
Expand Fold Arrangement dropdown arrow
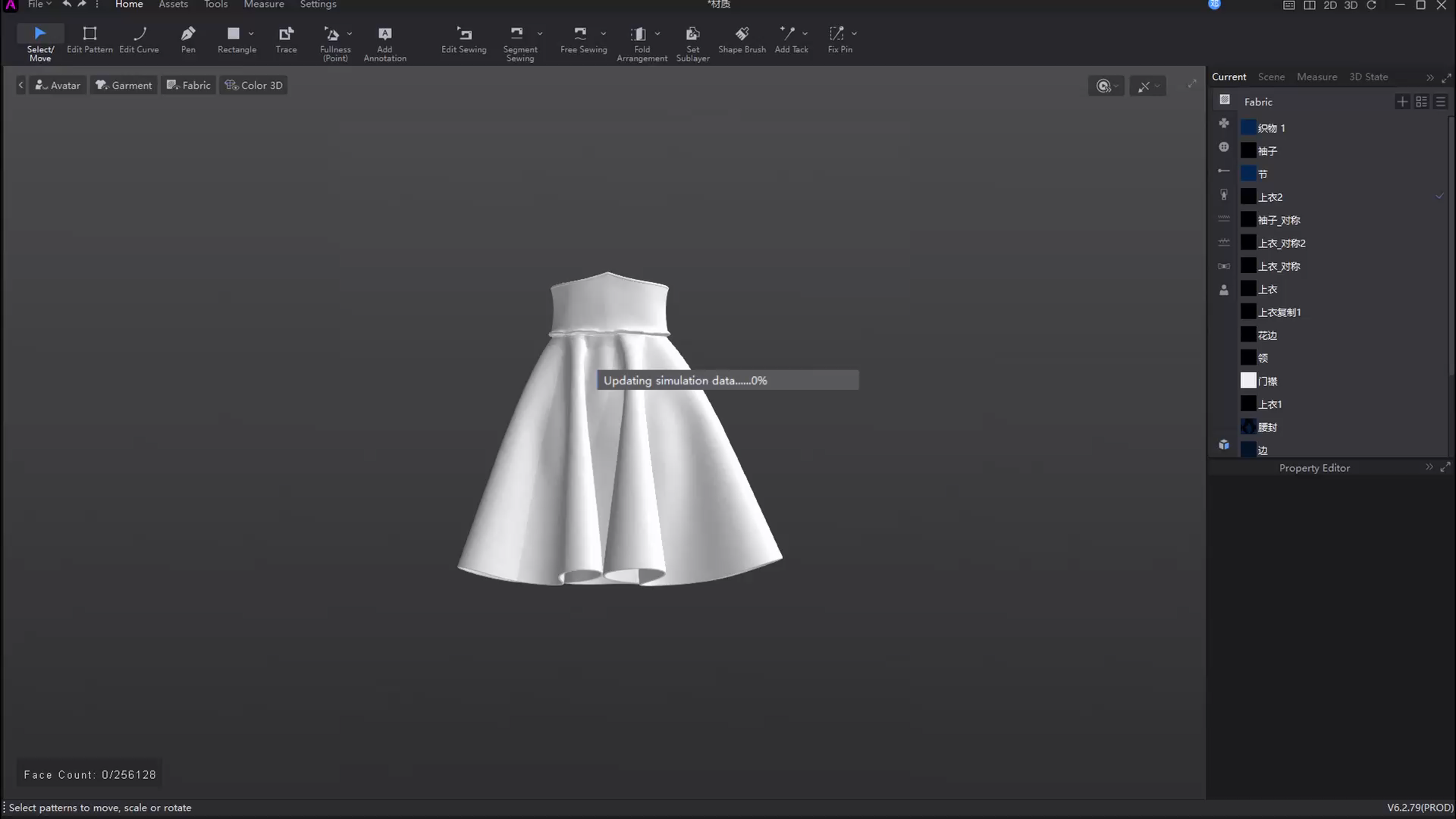[657, 33]
